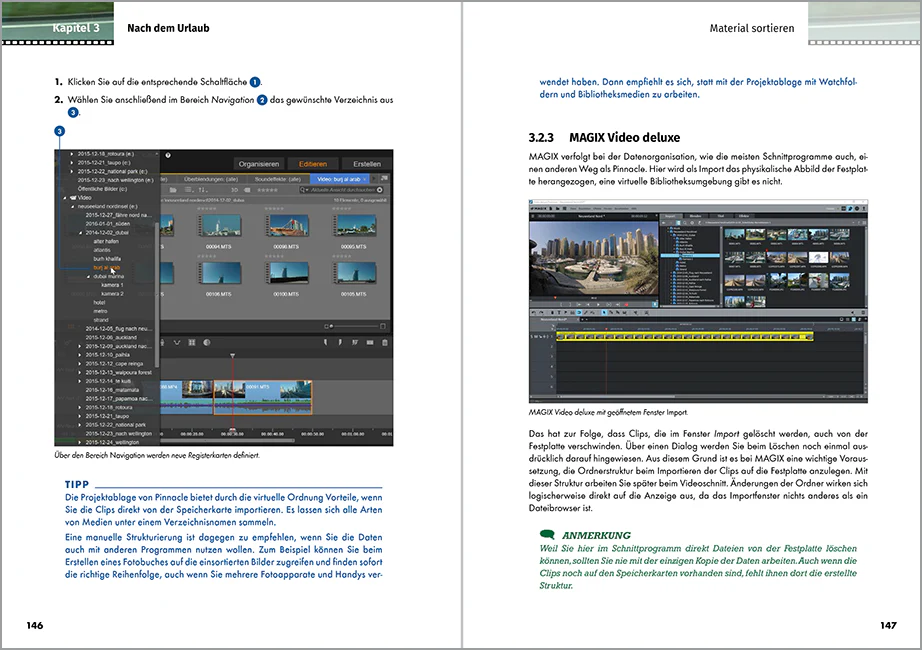922x650 pixels.
Task: Click the gear options icon in MAGIX import pane
Action: (x=693, y=223)
